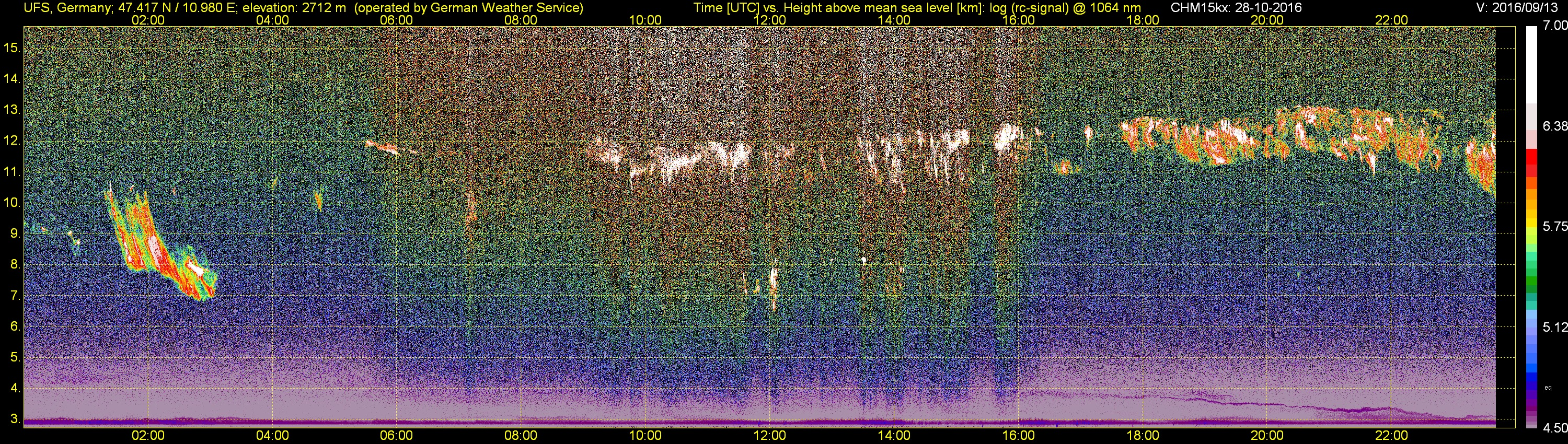Select the 18:00 label on the bottom time axis

click(x=1143, y=436)
